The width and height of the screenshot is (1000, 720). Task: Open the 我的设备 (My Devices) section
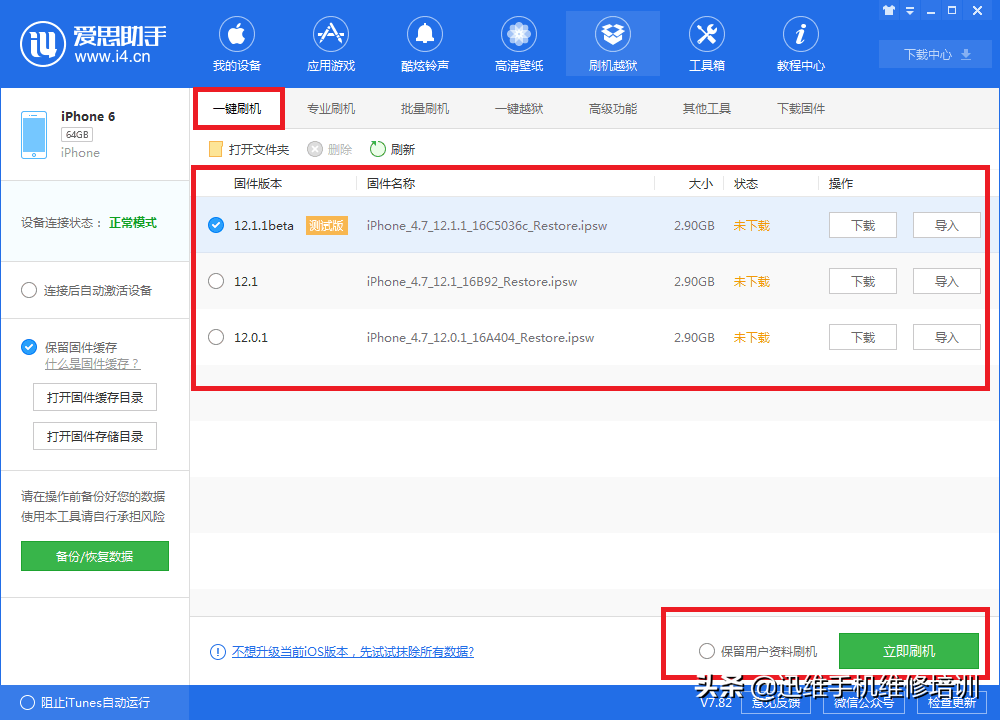pos(236,43)
